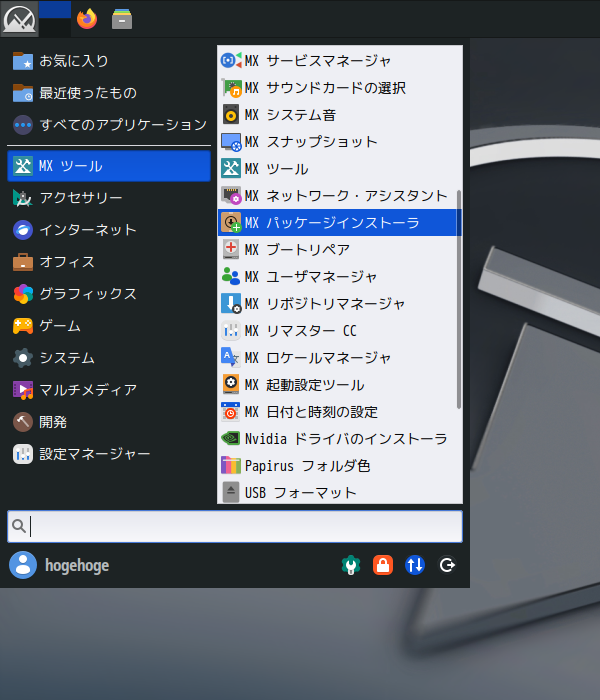Launch Nvidia ドライバのインストーラ
This screenshot has width=600, height=700.
click(x=344, y=438)
